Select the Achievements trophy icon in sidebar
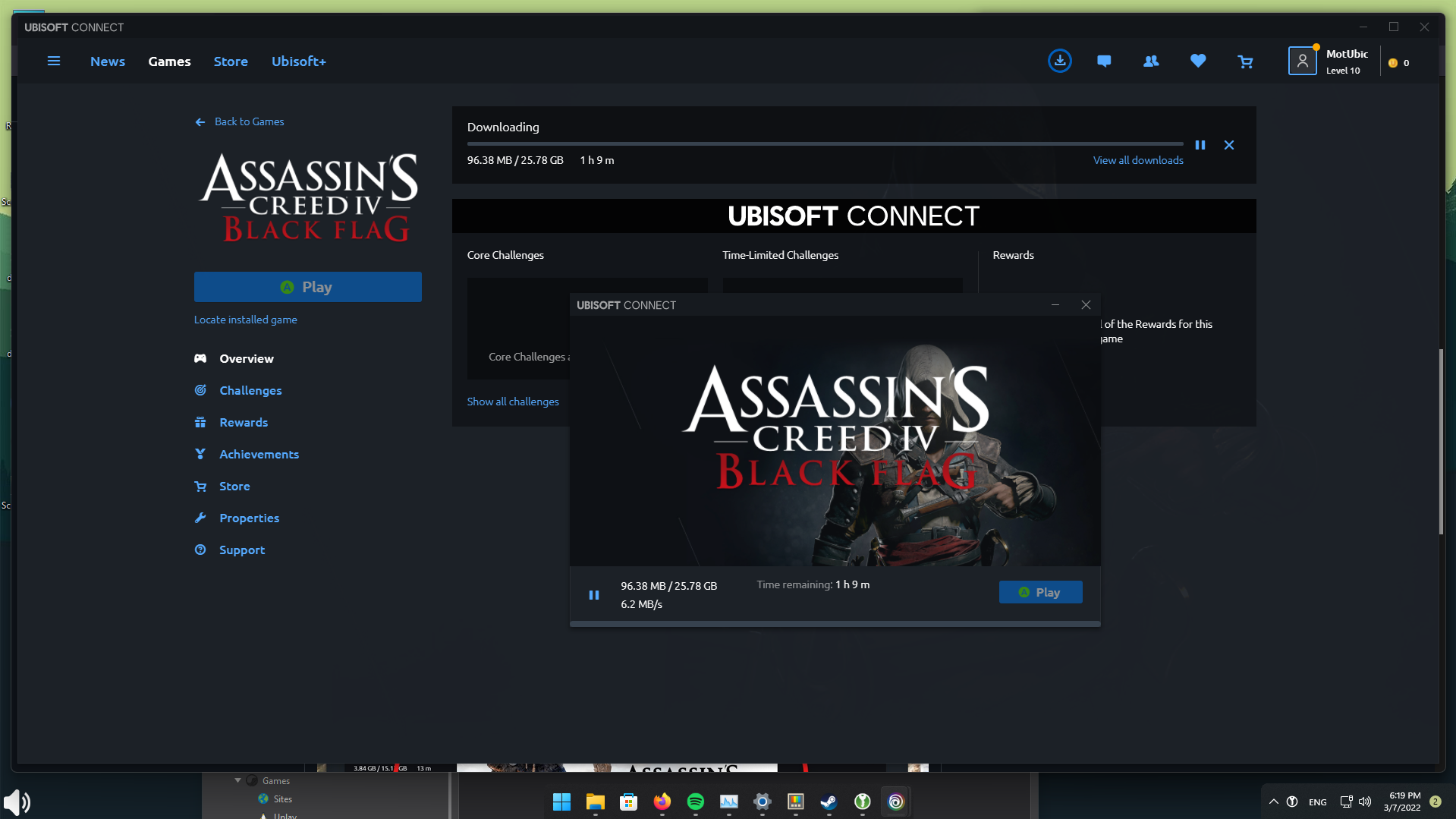The image size is (1456, 819). pos(200,453)
